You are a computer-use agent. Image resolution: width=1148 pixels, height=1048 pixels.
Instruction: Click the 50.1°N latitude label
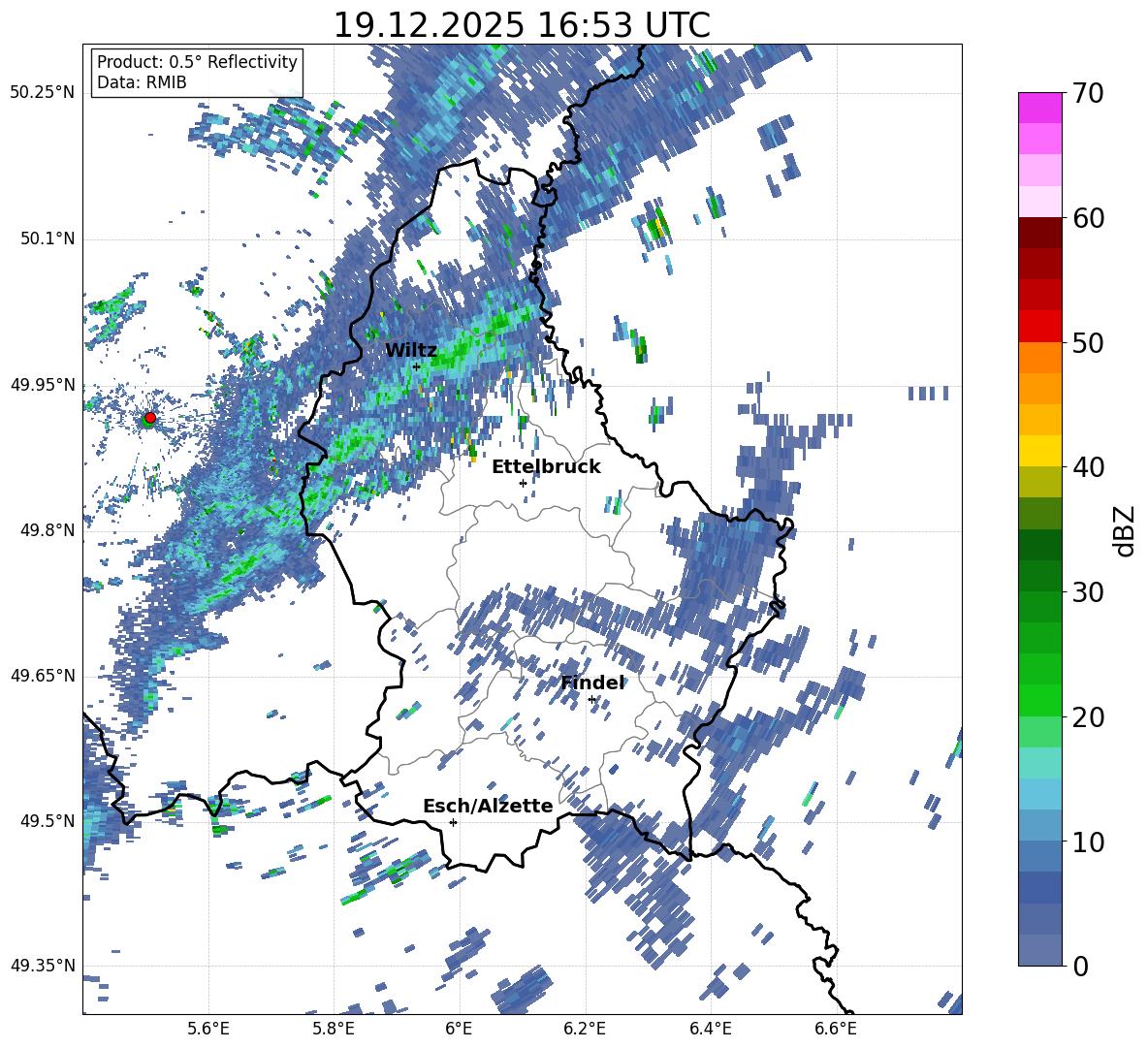tap(47, 238)
